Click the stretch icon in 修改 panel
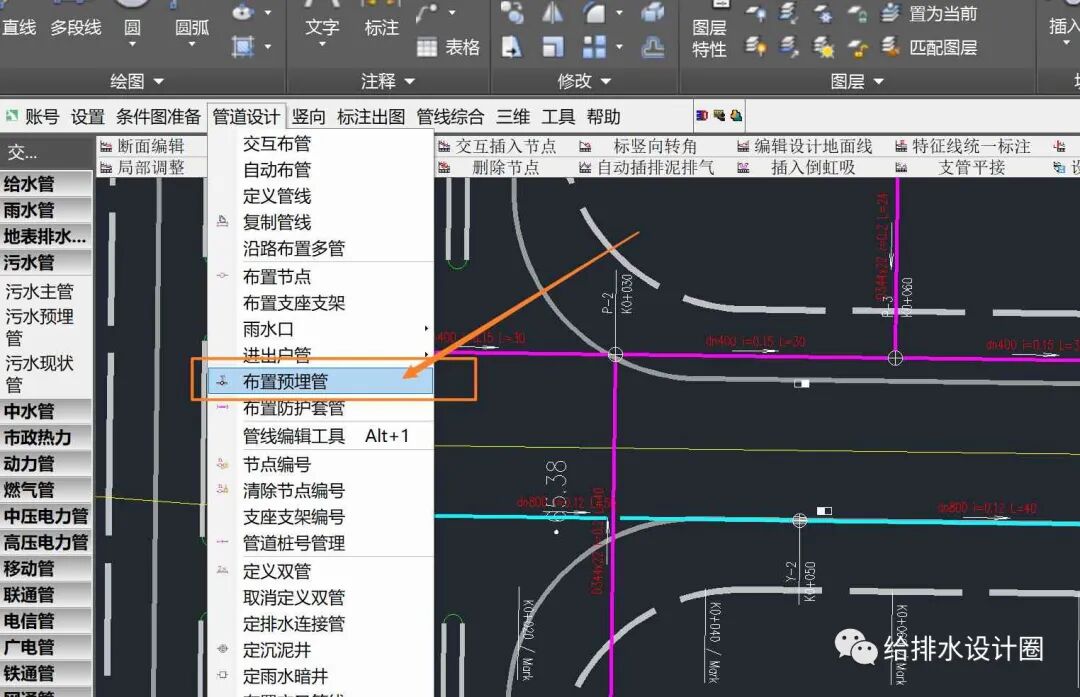Screen dimensions: 1080x697 511,47
